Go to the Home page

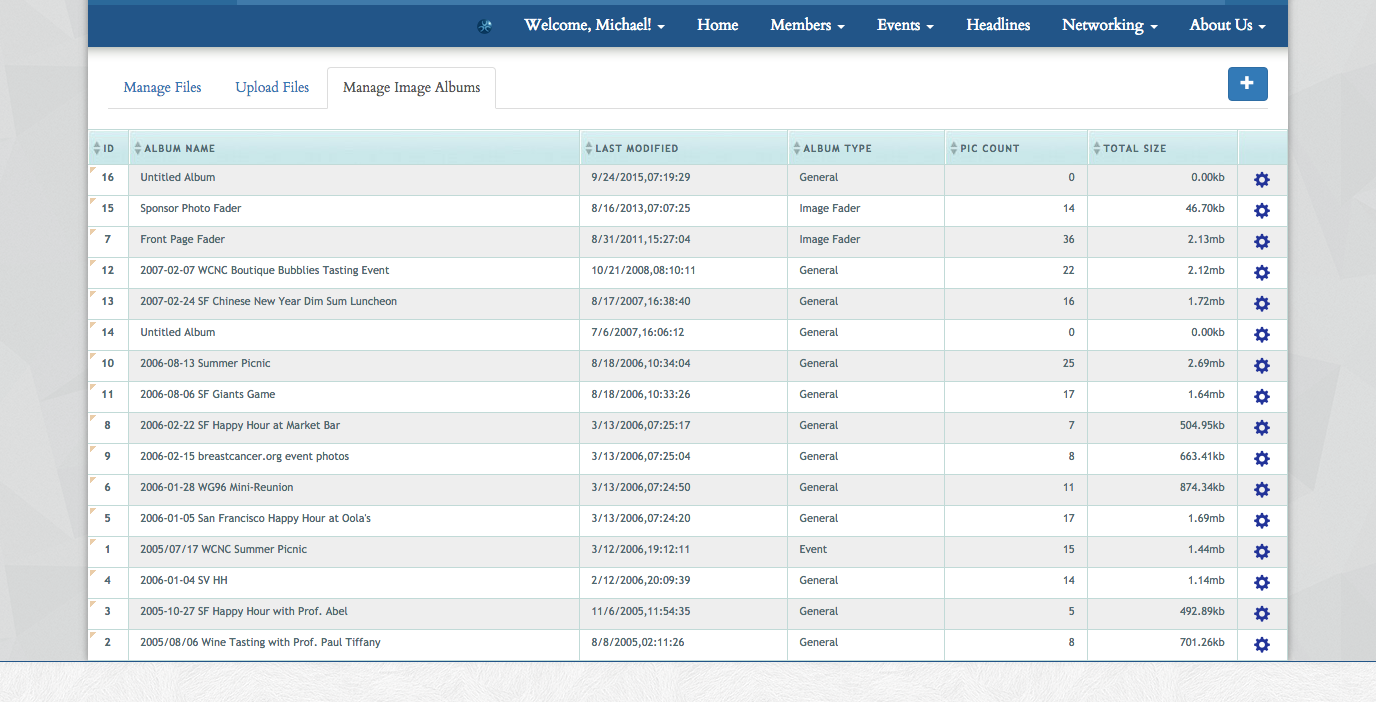click(718, 25)
